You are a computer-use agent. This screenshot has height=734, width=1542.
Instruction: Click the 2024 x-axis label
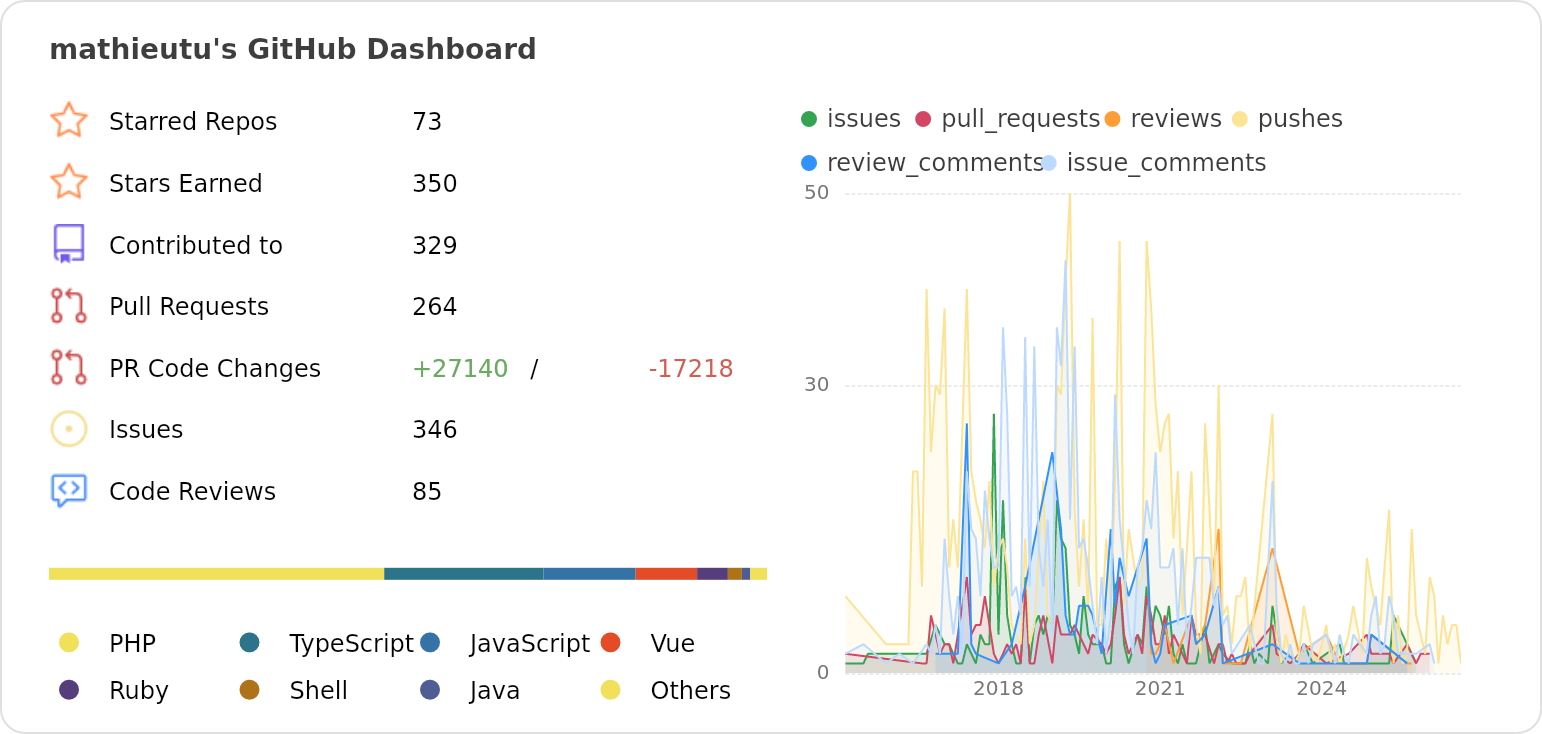(1322, 689)
